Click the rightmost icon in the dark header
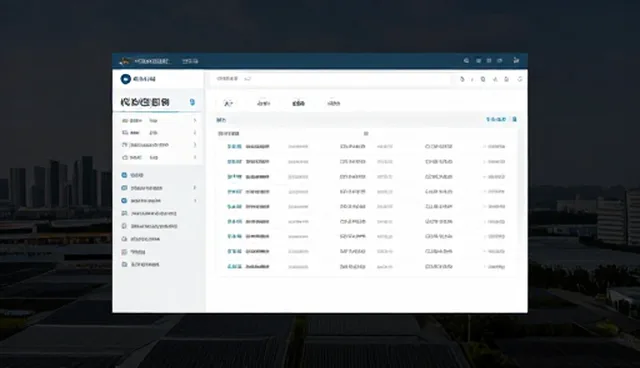Viewport: 640px width, 368px height. (x=516, y=61)
